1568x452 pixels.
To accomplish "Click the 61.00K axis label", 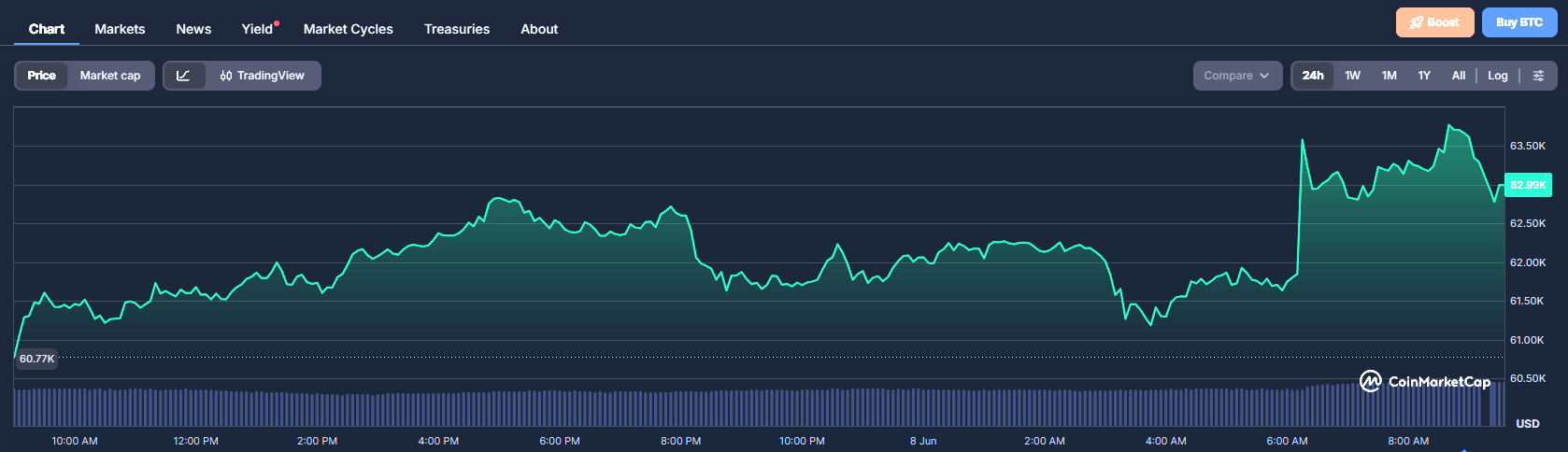I will 1528,340.
